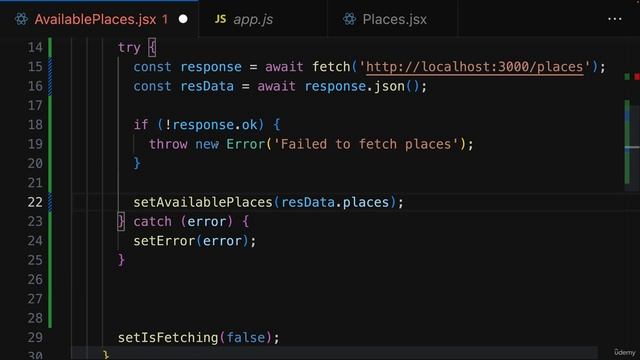Screen dimensions: 640x360
Task: Click 'Error' class name on line 19
Action: [x=246, y=144]
